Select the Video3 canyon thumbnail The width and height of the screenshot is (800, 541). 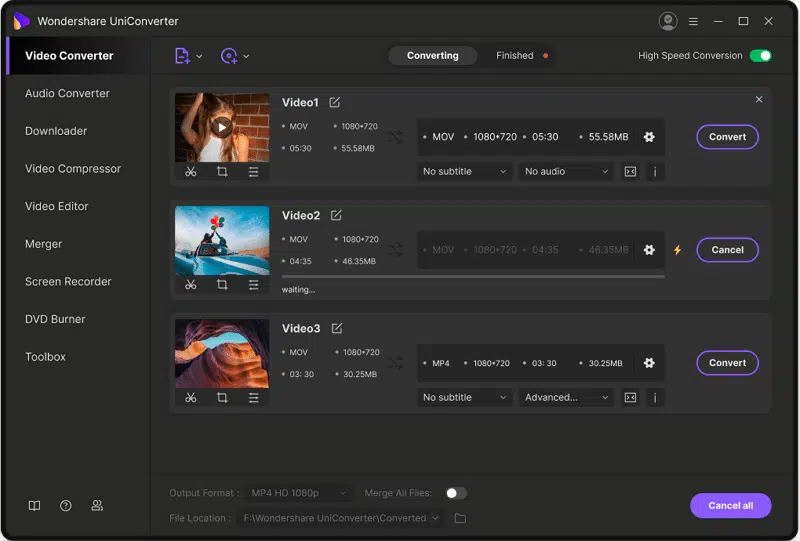(x=222, y=353)
